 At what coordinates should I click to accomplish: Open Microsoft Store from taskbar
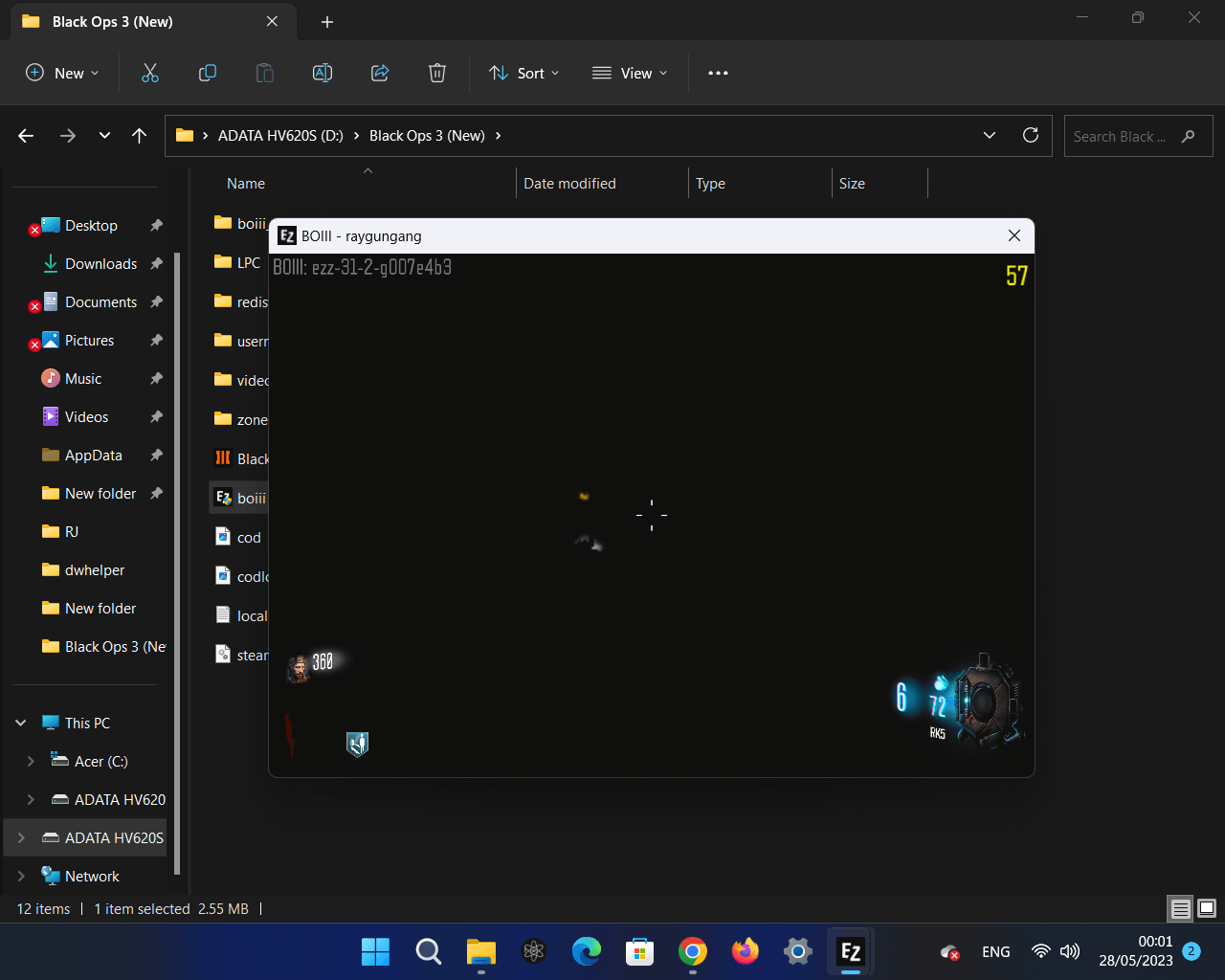click(639, 951)
